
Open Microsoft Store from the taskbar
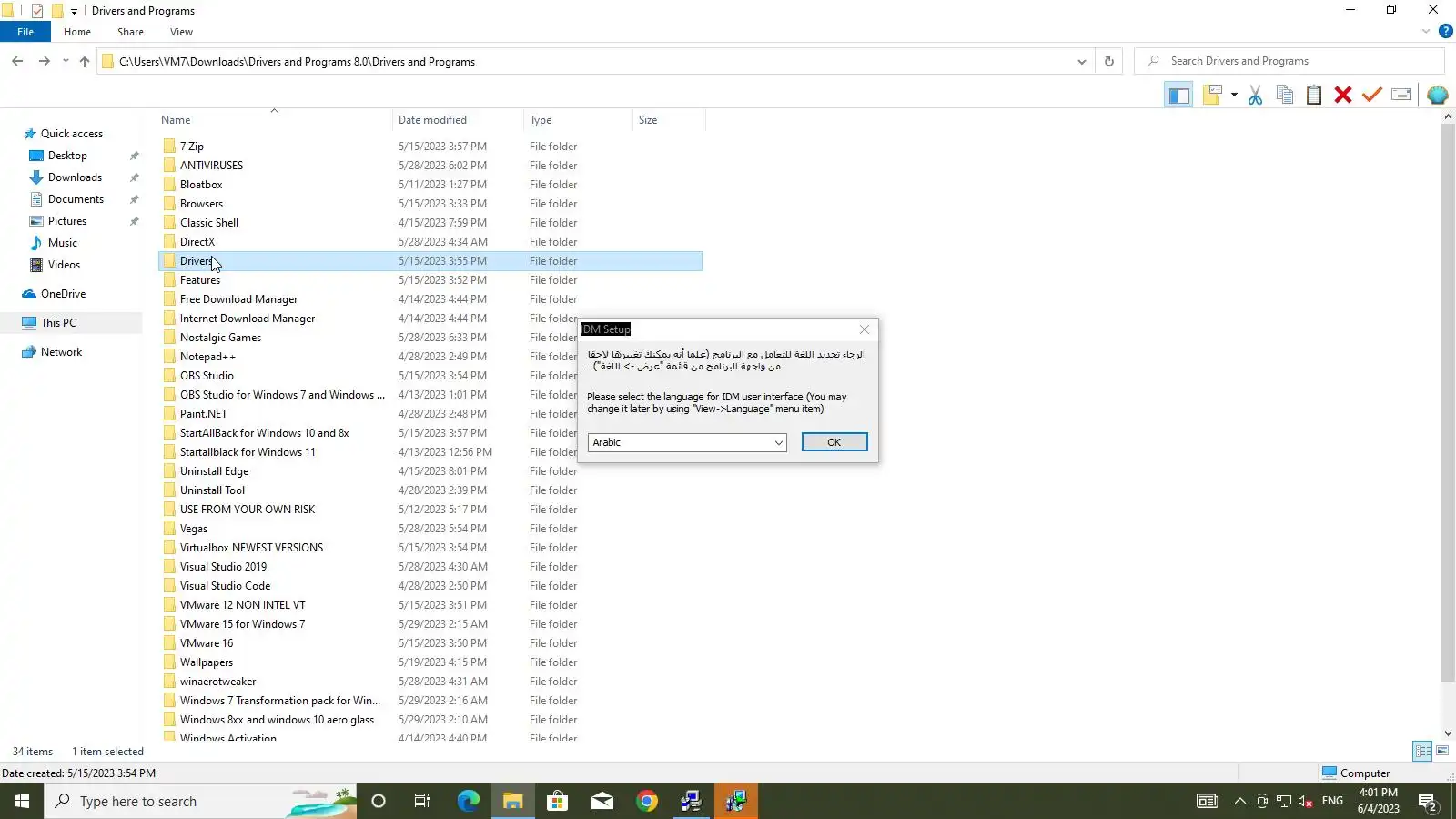[x=557, y=801]
